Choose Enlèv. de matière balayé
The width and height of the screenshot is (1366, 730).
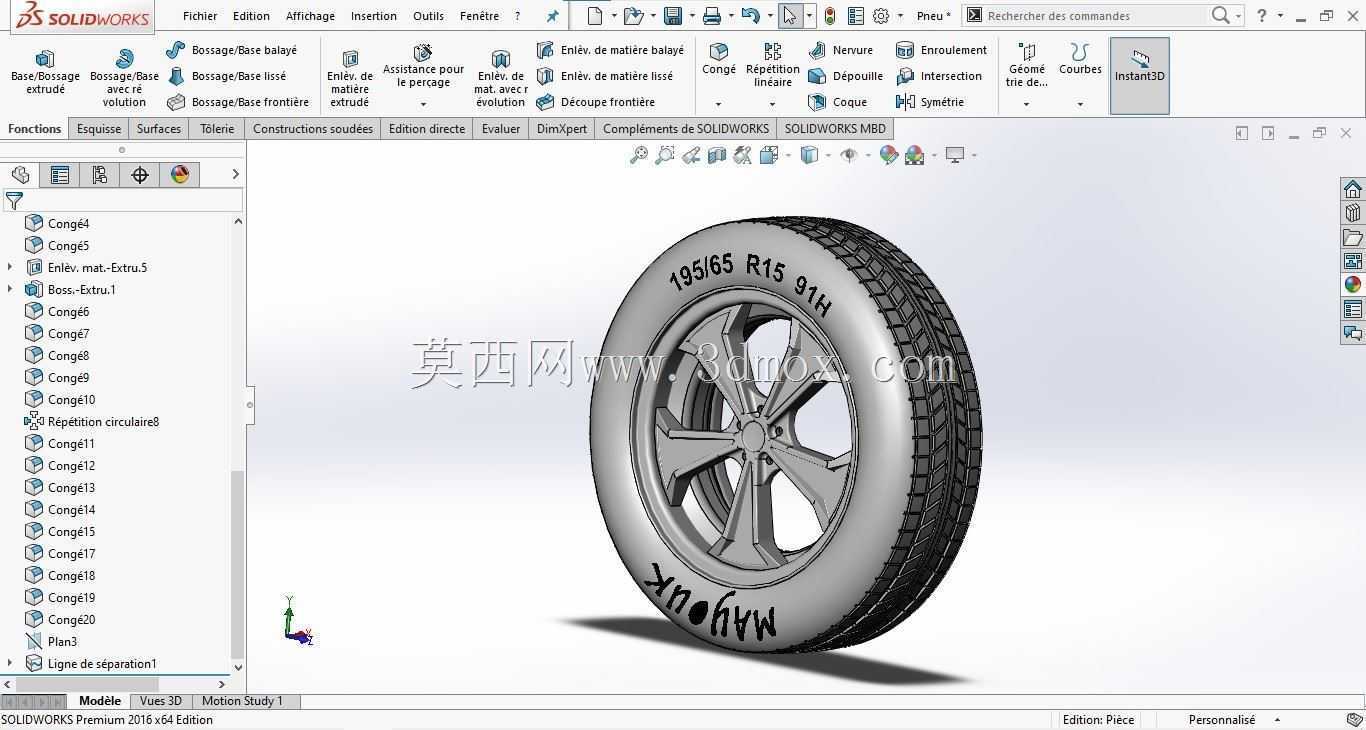(610, 50)
